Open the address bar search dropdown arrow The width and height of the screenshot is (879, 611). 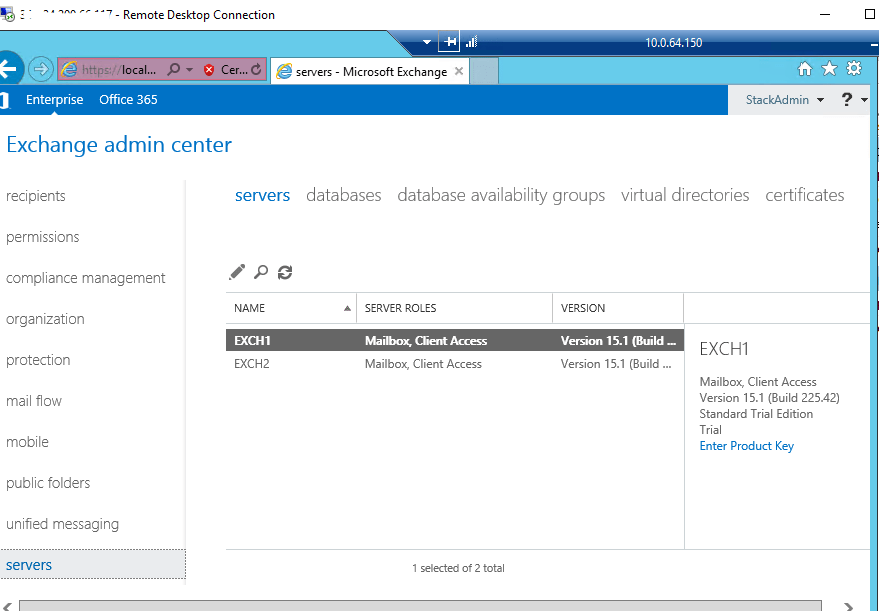point(189,70)
